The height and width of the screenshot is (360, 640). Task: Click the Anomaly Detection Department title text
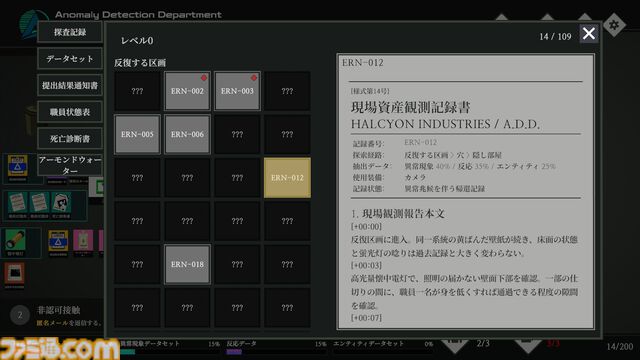pyautogui.click(x=138, y=15)
